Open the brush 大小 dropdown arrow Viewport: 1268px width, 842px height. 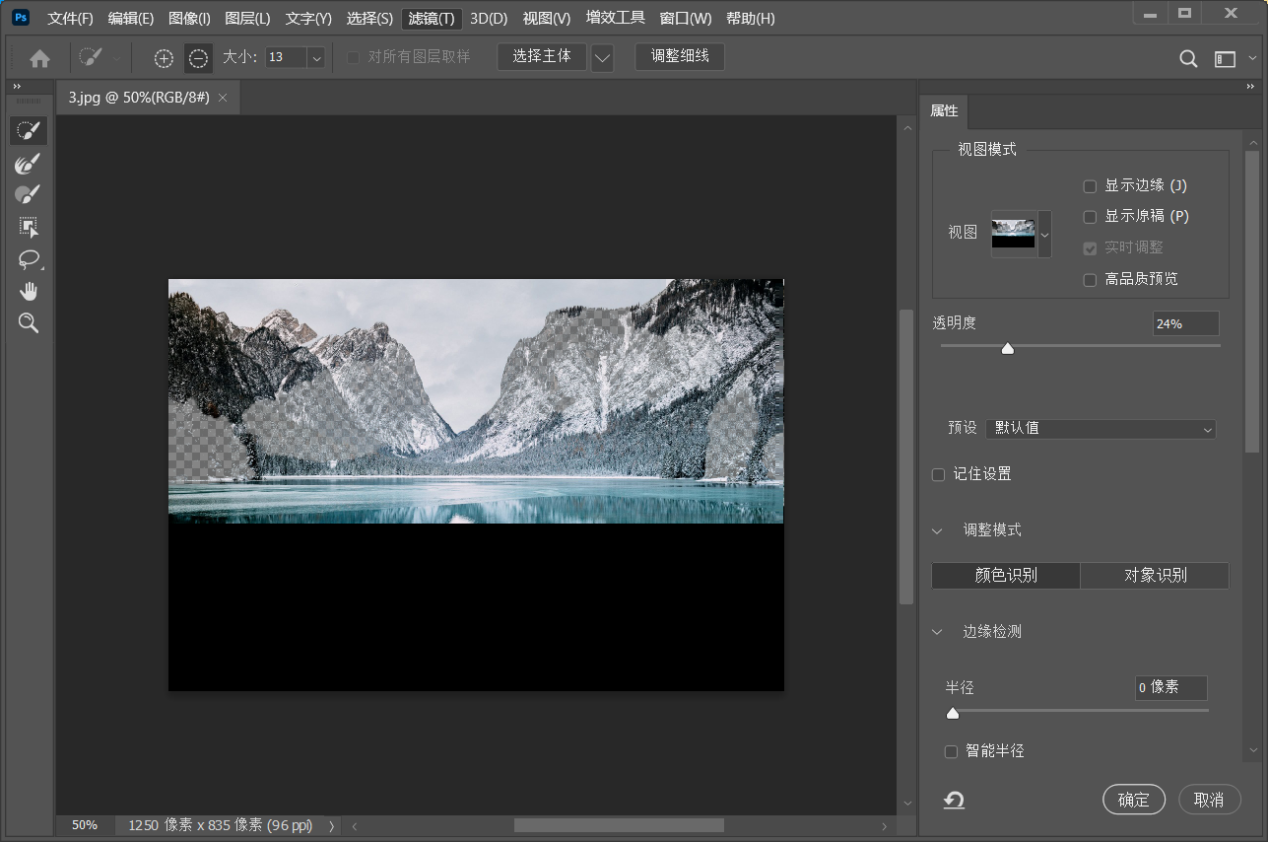click(317, 58)
